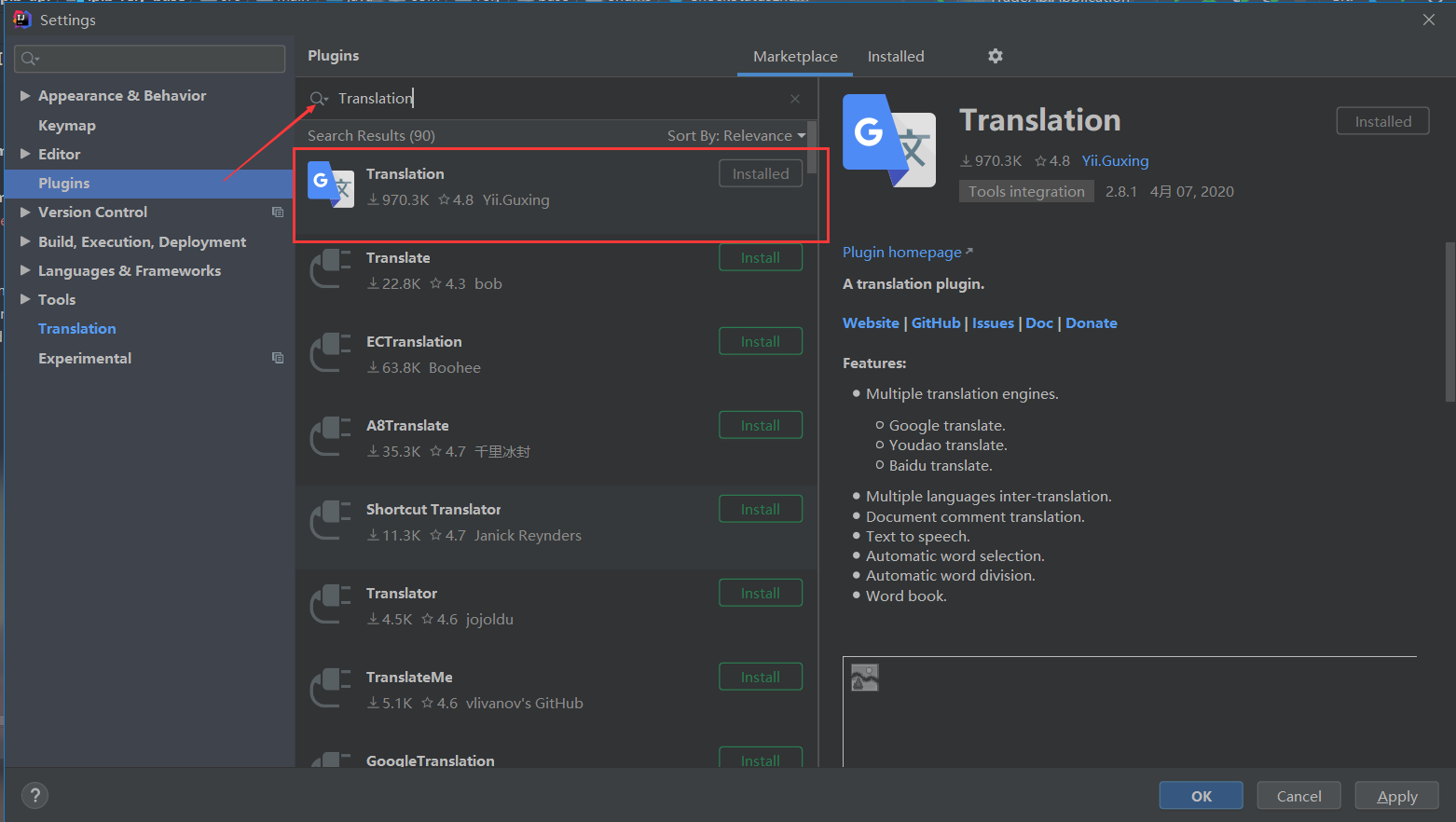Screen dimensions: 1456x822
Task: Expand the Editor settings node
Action: (25, 154)
